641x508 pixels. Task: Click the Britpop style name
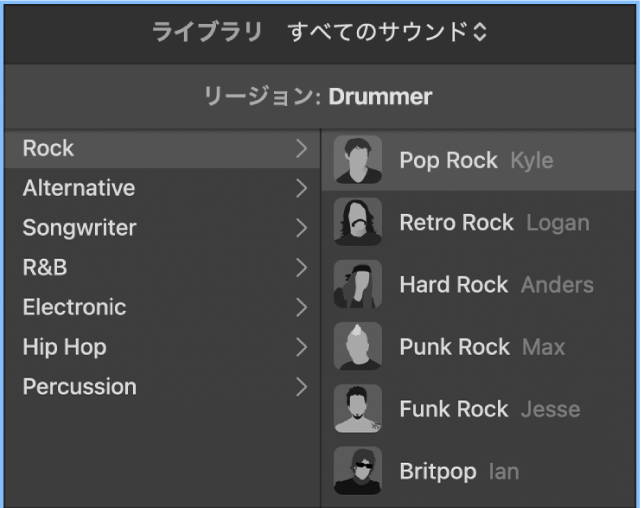coord(438,472)
